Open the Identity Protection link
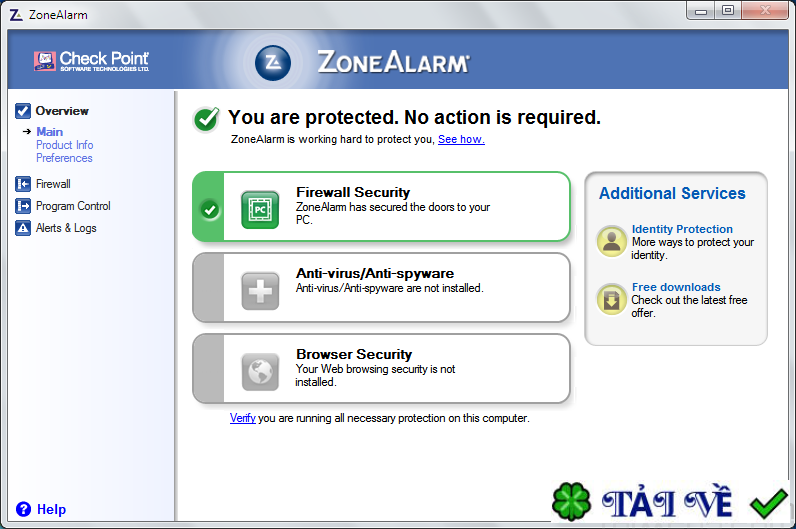 tap(682, 229)
